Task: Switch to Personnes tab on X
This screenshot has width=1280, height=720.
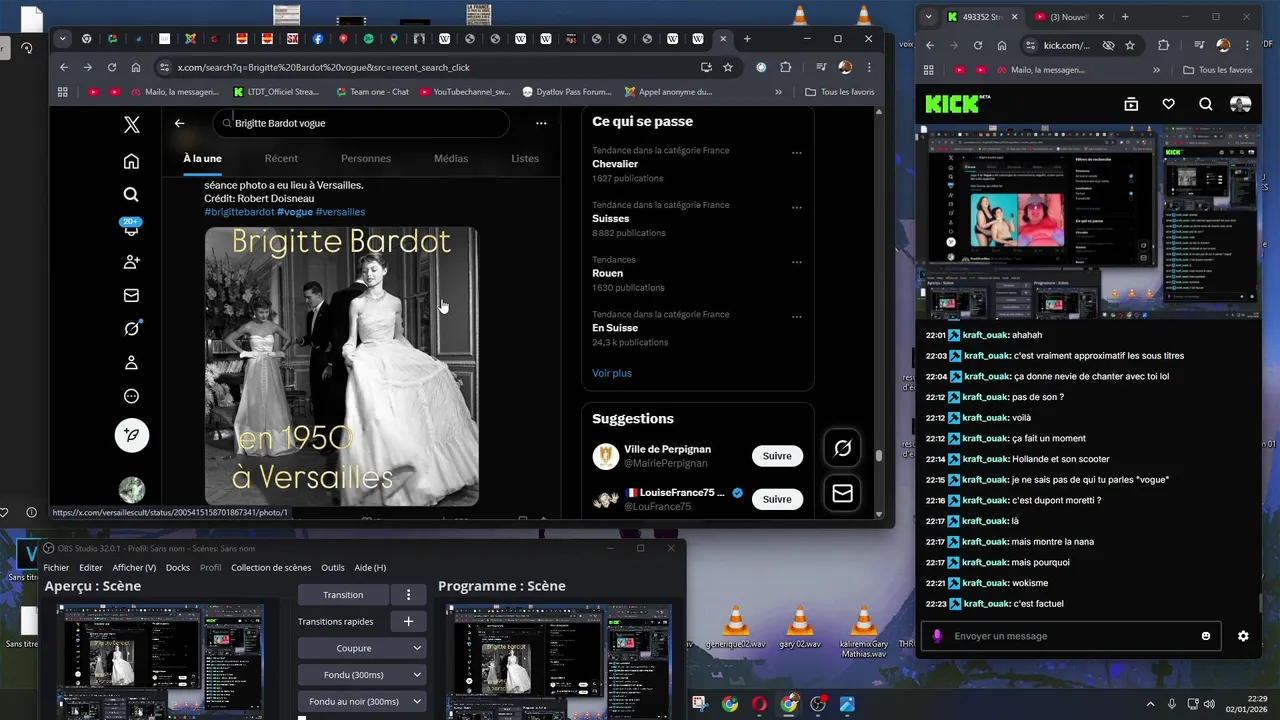Action: click(x=366, y=158)
